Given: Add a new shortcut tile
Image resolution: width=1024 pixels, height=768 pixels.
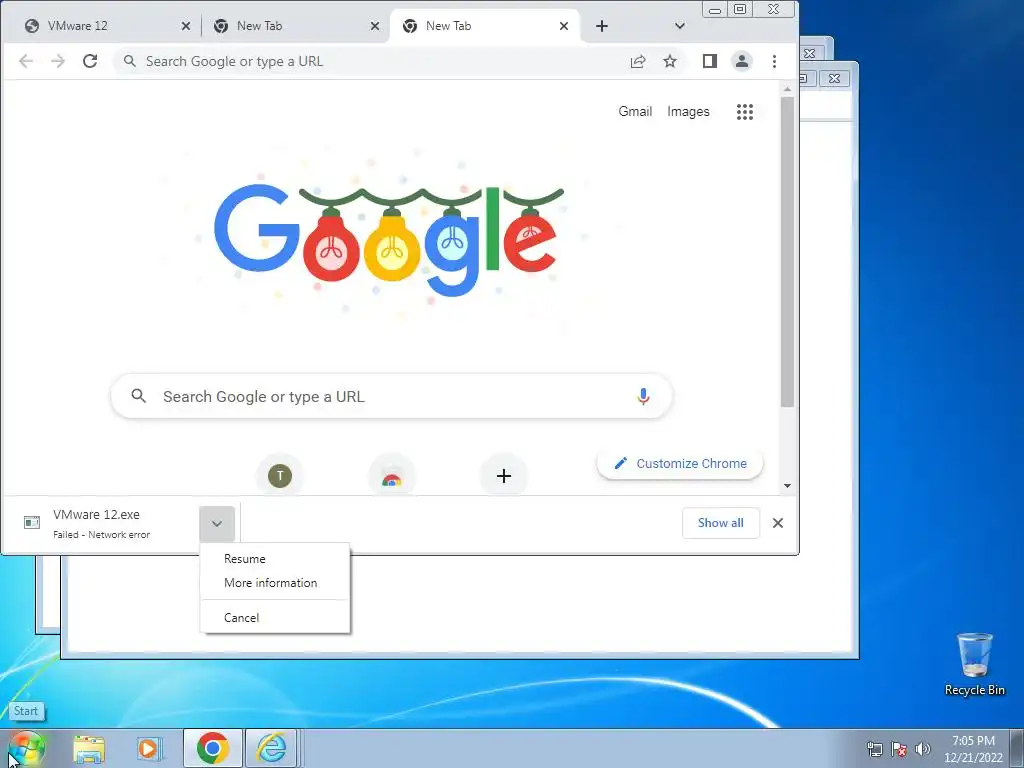Looking at the screenshot, I should (x=504, y=476).
